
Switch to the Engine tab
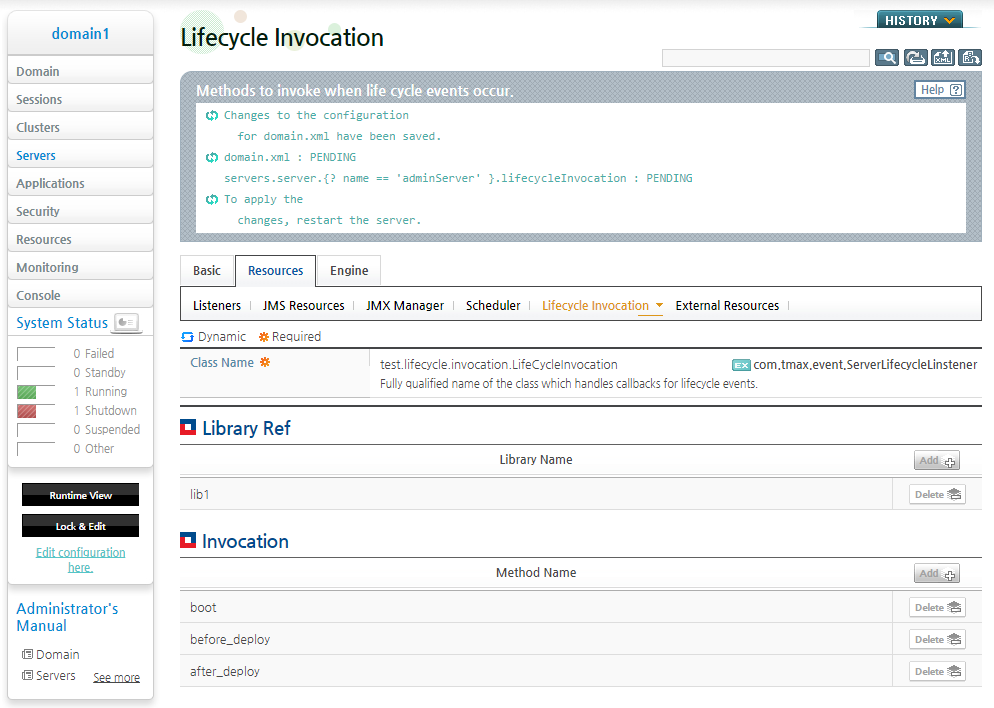coord(349,271)
